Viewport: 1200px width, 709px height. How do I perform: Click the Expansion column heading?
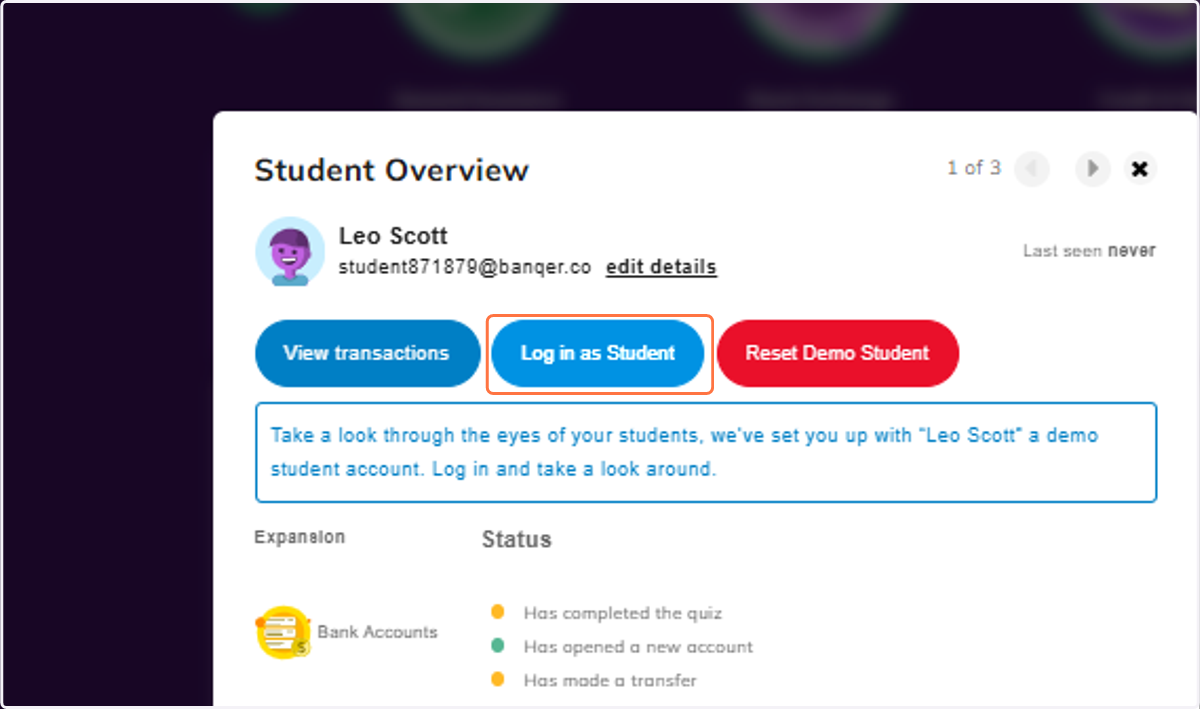[299, 537]
